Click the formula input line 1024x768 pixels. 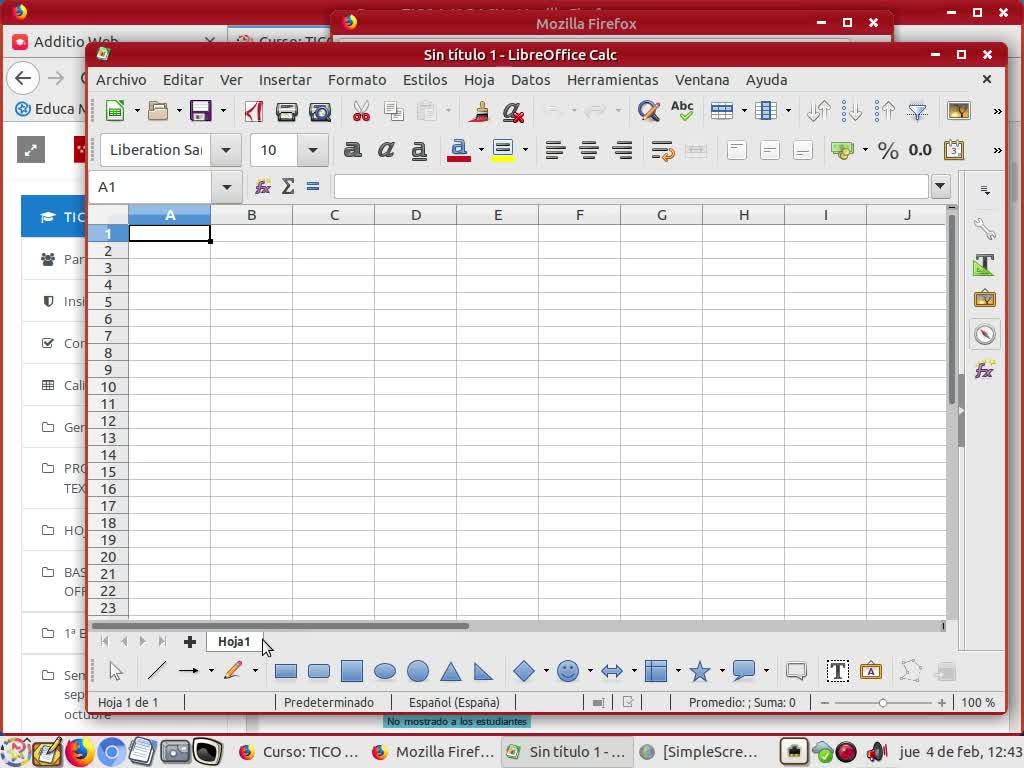630,187
